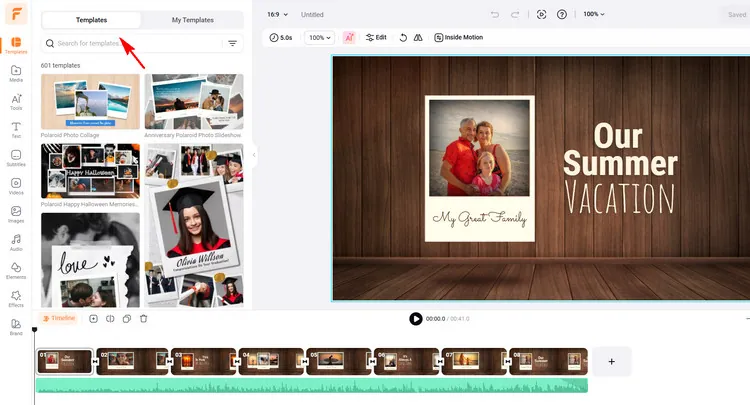This screenshot has width=750, height=405.
Task: Click the Edit button in toolbar
Action: pyautogui.click(x=376, y=37)
